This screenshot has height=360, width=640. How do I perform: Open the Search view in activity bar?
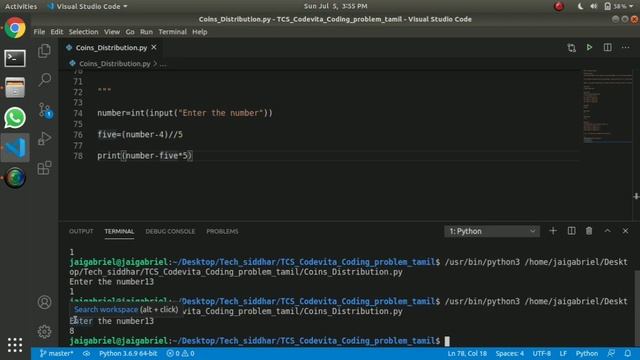[44, 80]
